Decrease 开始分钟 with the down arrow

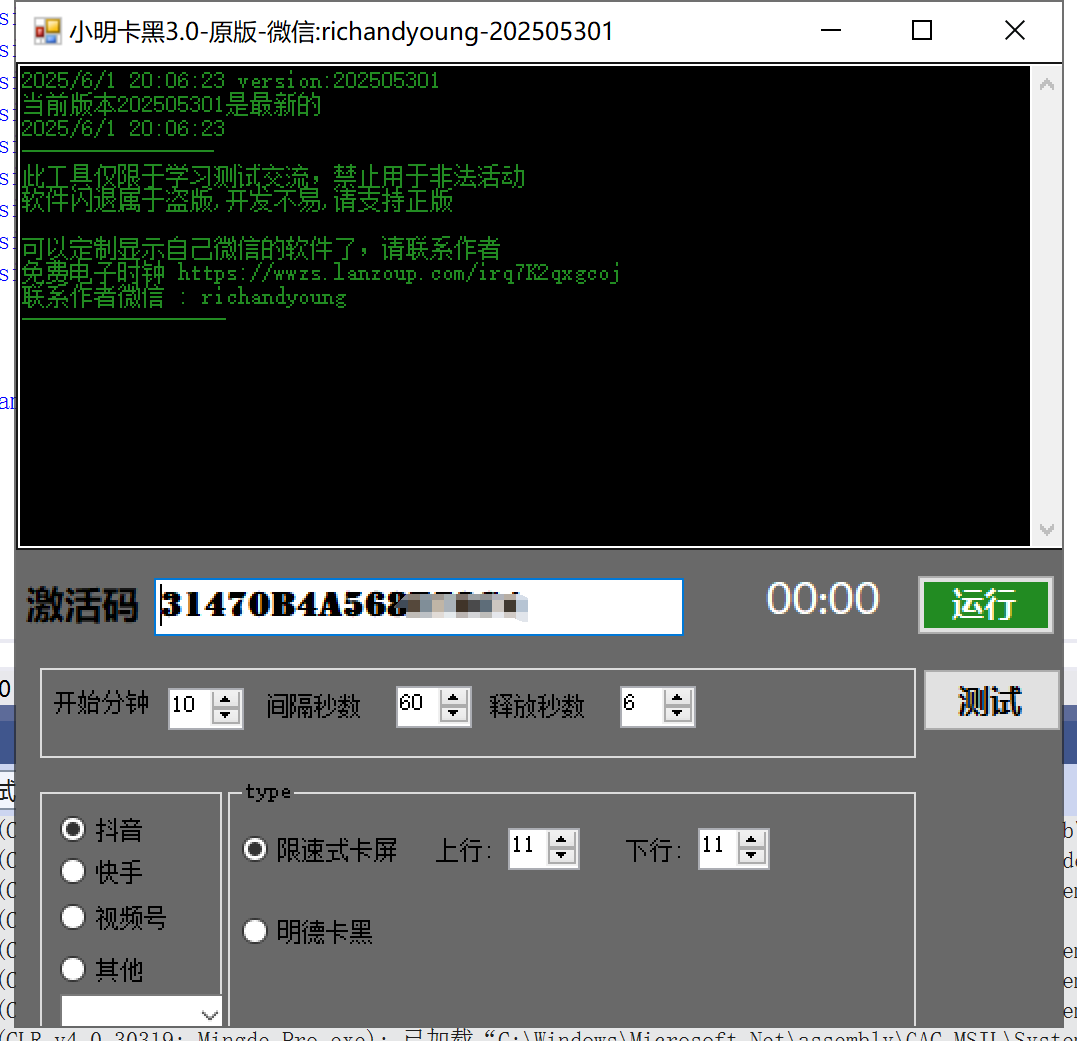point(227,716)
